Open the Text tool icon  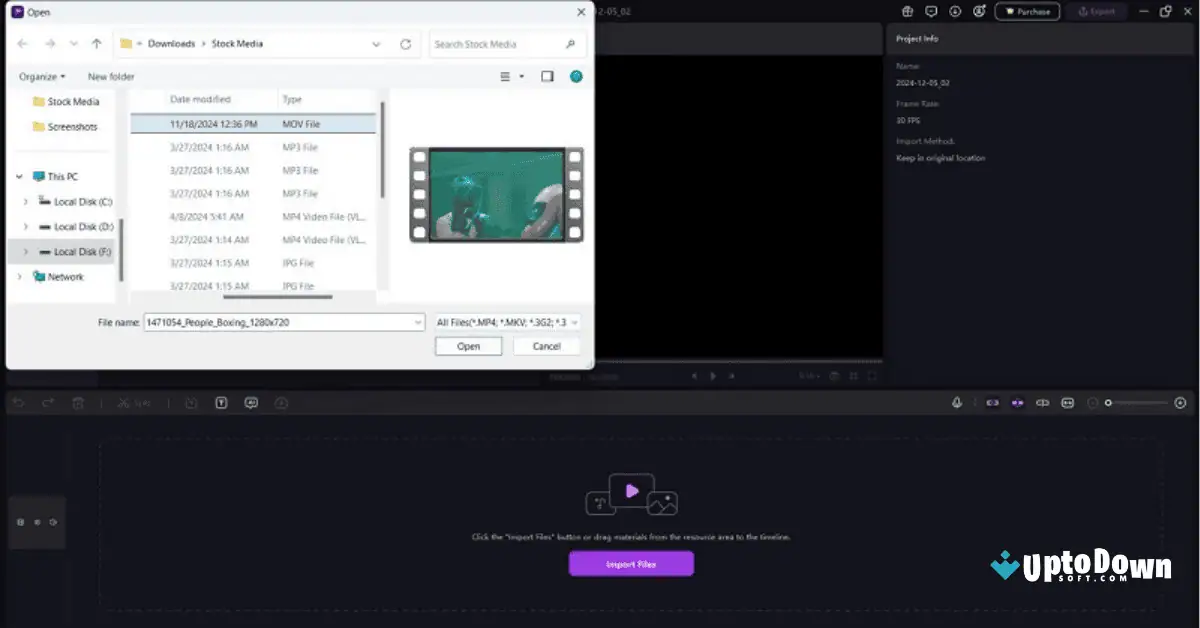click(219, 402)
